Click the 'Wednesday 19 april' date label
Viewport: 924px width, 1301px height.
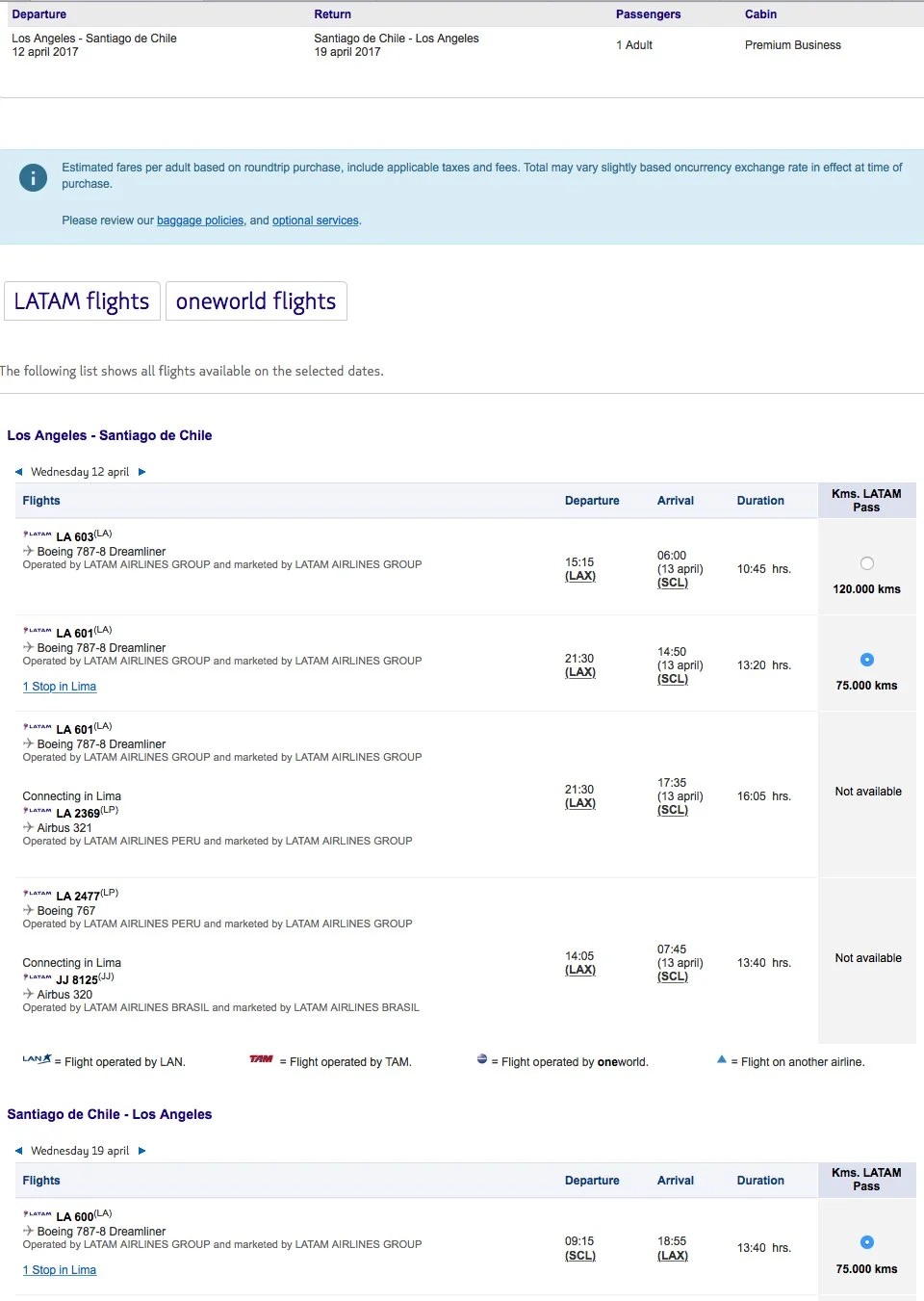pos(80,1151)
